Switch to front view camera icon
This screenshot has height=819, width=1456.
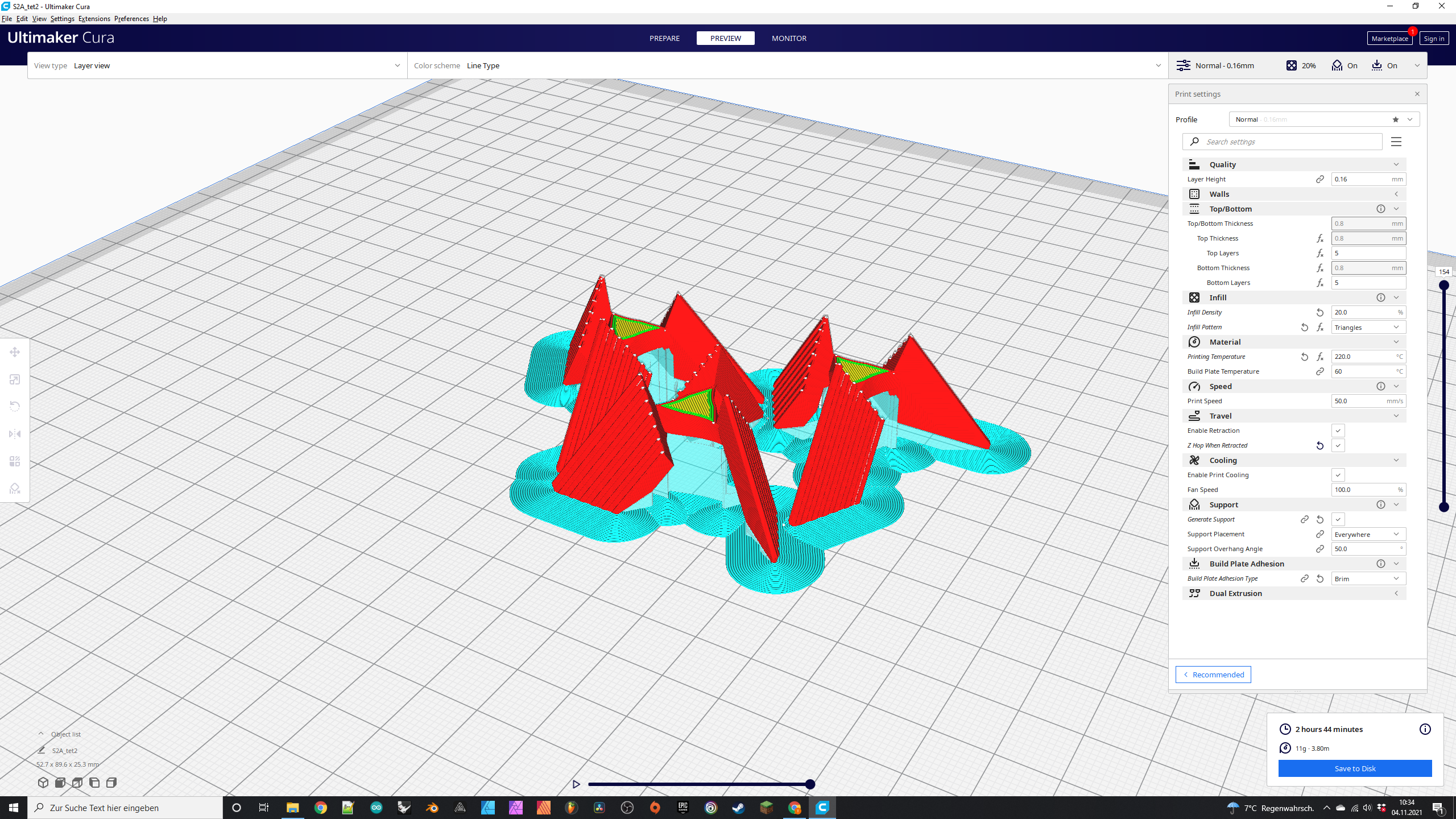[x=60, y=783]
